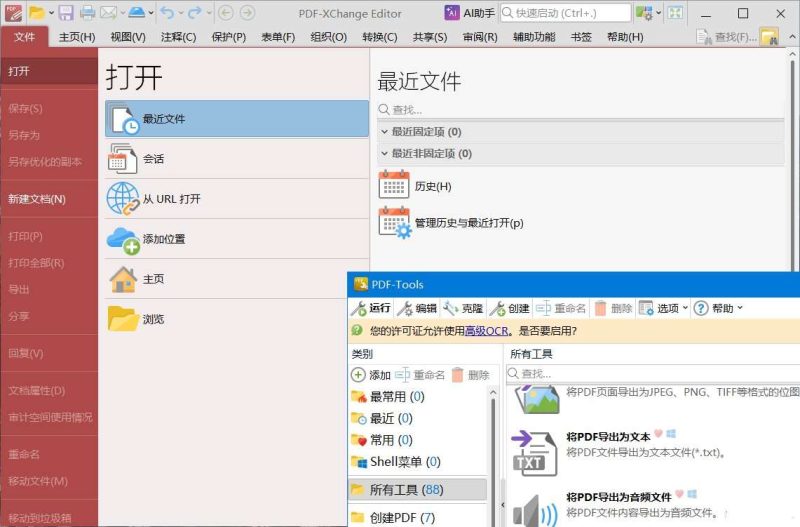Open the 注释(C) menu
This screenshot has height=527, width=800.
point(179,37)
